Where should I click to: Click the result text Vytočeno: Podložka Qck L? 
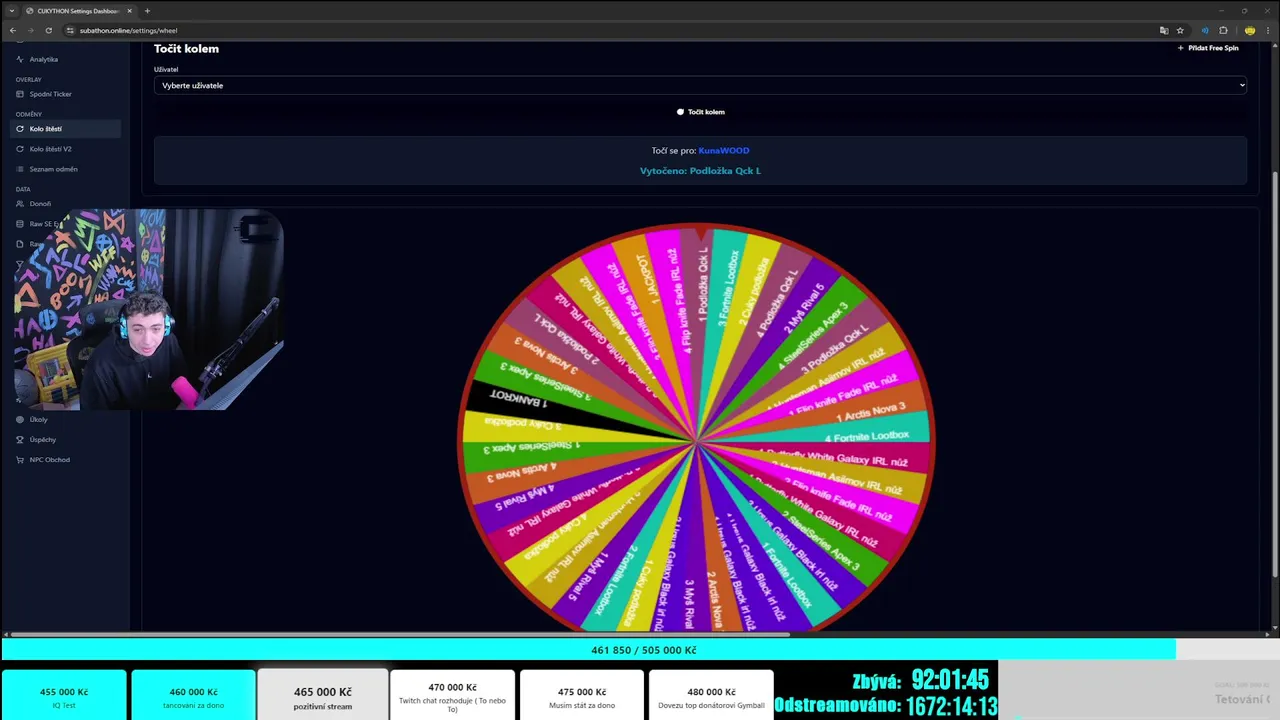point(700,171)
